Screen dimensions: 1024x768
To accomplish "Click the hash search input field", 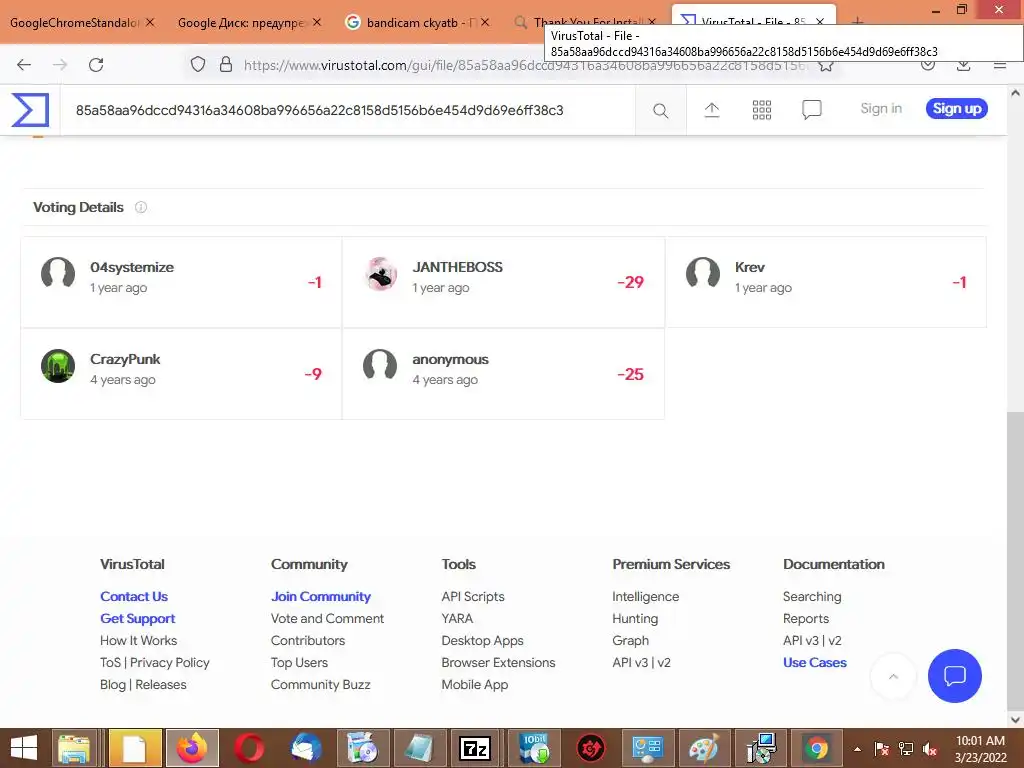I will [347, 110].
